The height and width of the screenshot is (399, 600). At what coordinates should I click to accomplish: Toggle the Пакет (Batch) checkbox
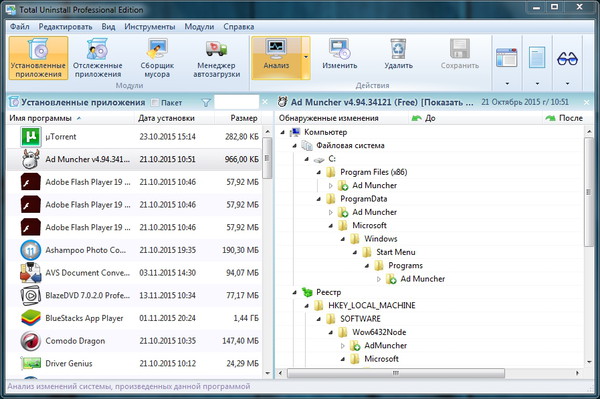(x=155, y=103)
